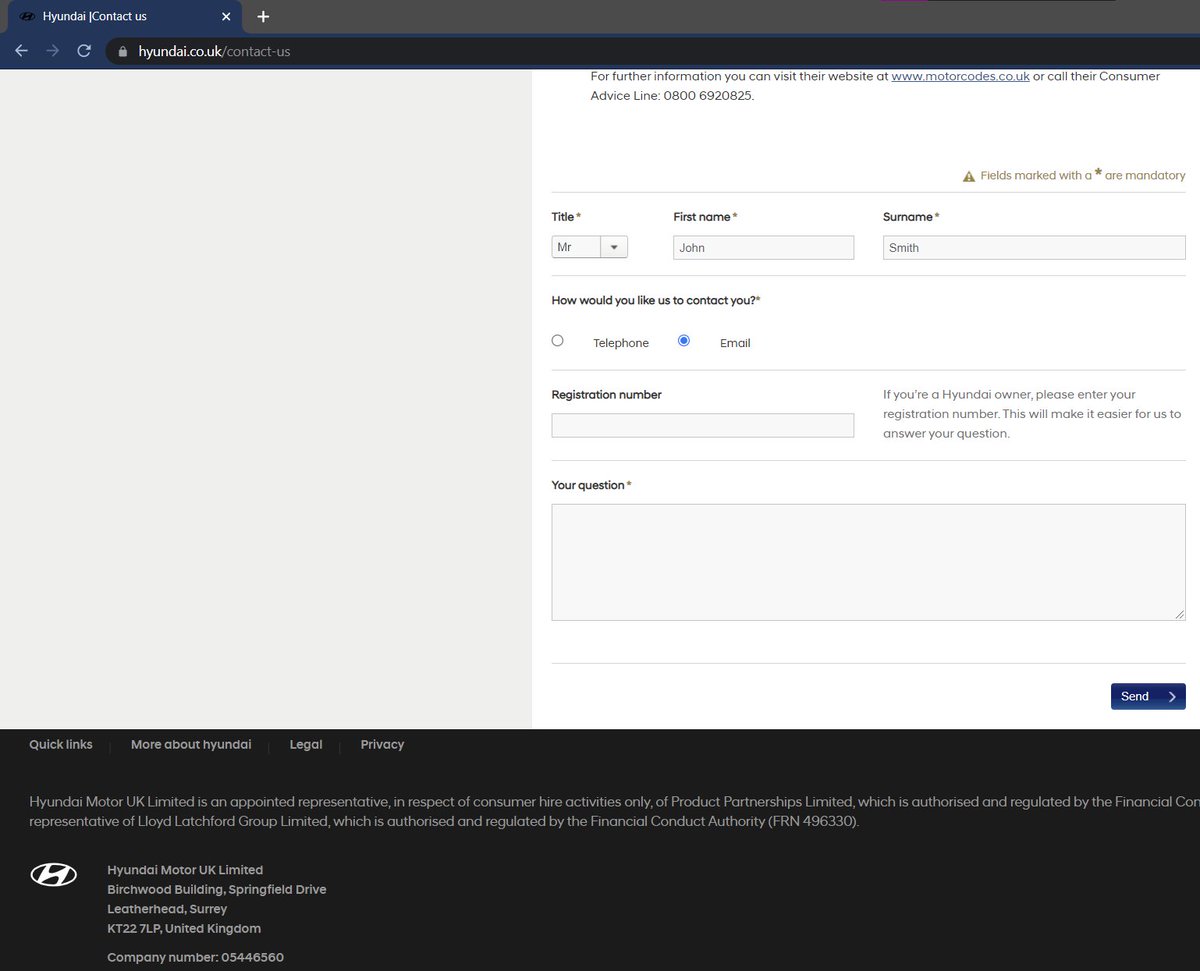The width and height of the screenshot is (1200, 971).
Task: Open More about hyundai footer menu
Action: [x=191, y=744]
